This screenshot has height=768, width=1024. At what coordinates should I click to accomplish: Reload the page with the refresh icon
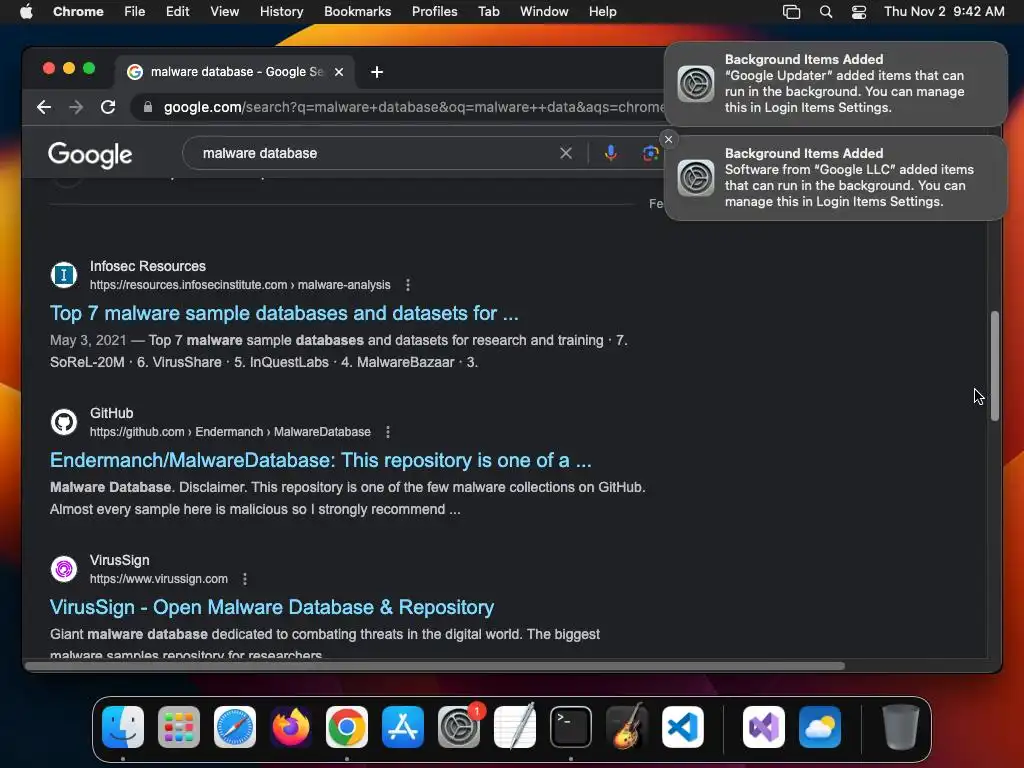pos(108,107)
